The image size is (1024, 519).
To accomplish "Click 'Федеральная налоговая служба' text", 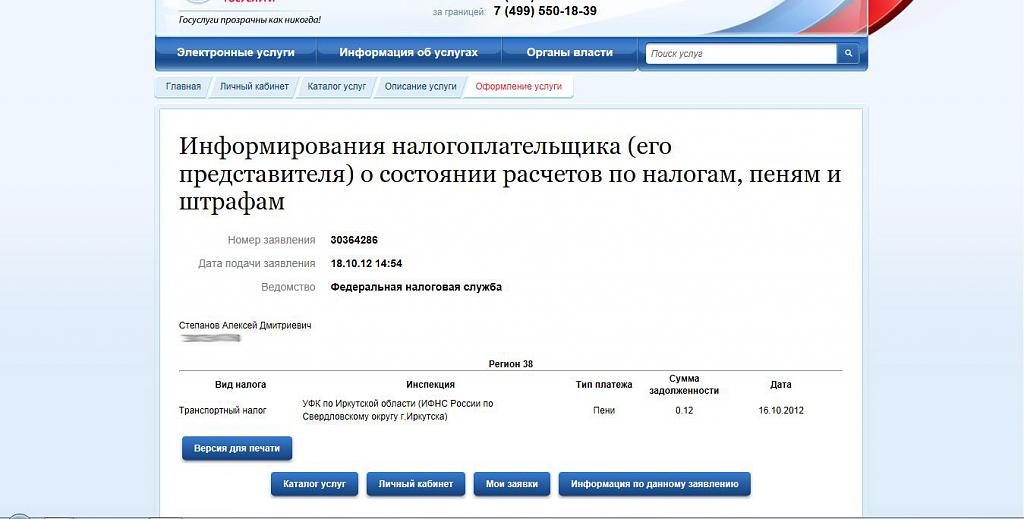I will pos(416,287).
